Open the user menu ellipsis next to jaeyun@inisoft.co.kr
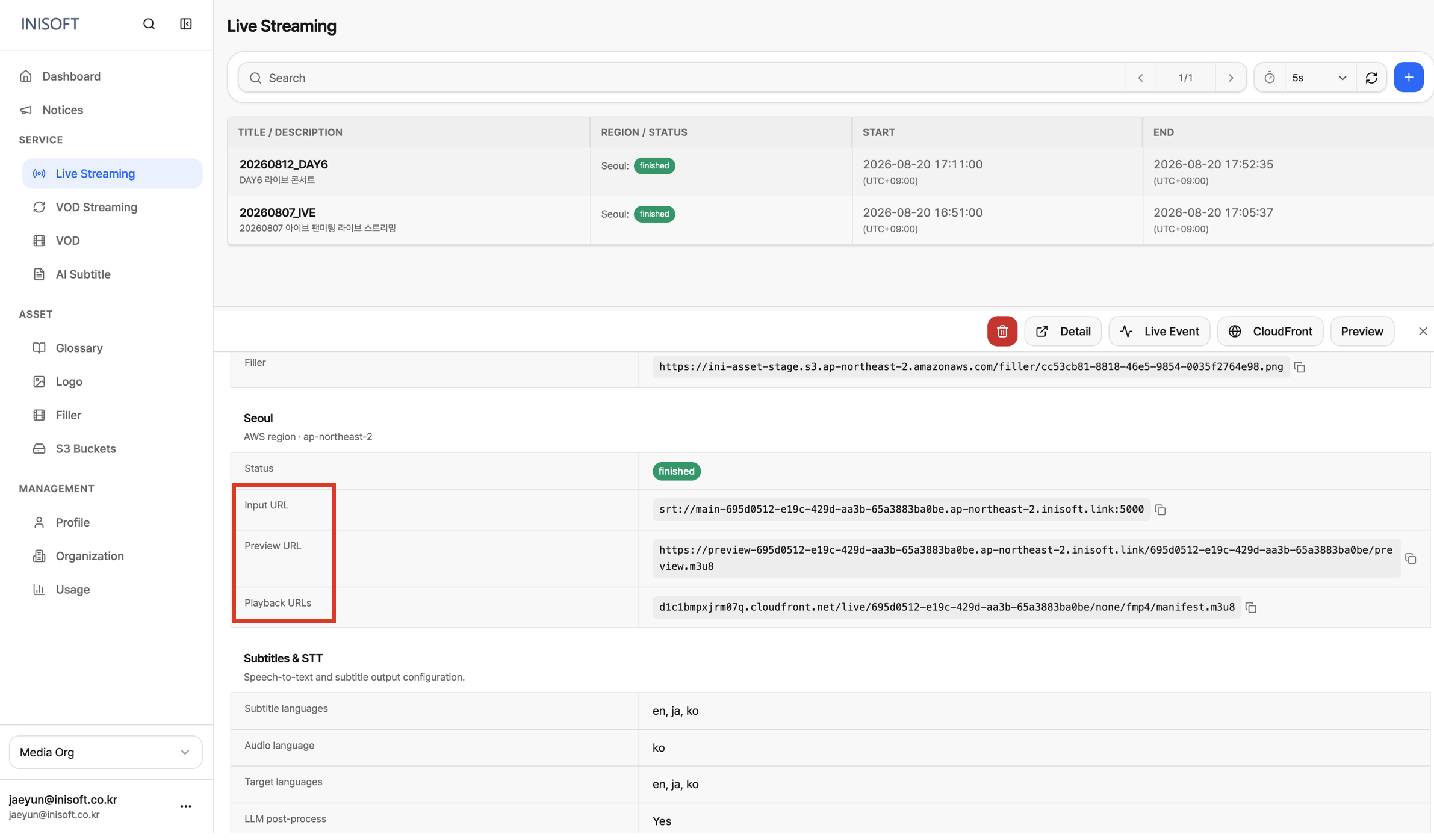The image size is (1434, 840). (186, 806)
